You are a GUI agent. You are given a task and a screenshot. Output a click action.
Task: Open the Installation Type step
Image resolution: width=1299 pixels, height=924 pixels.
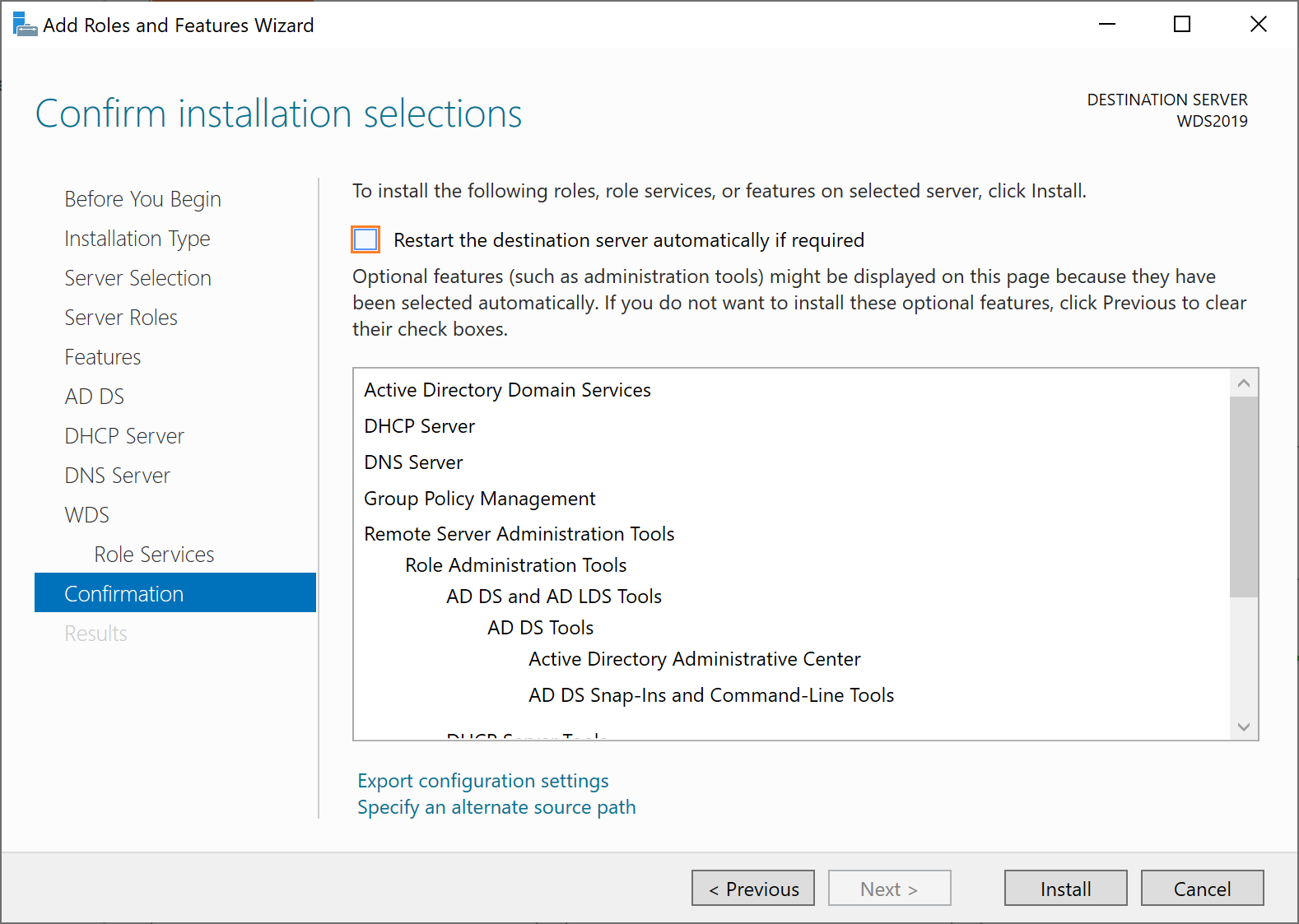(x=137, y=239)
